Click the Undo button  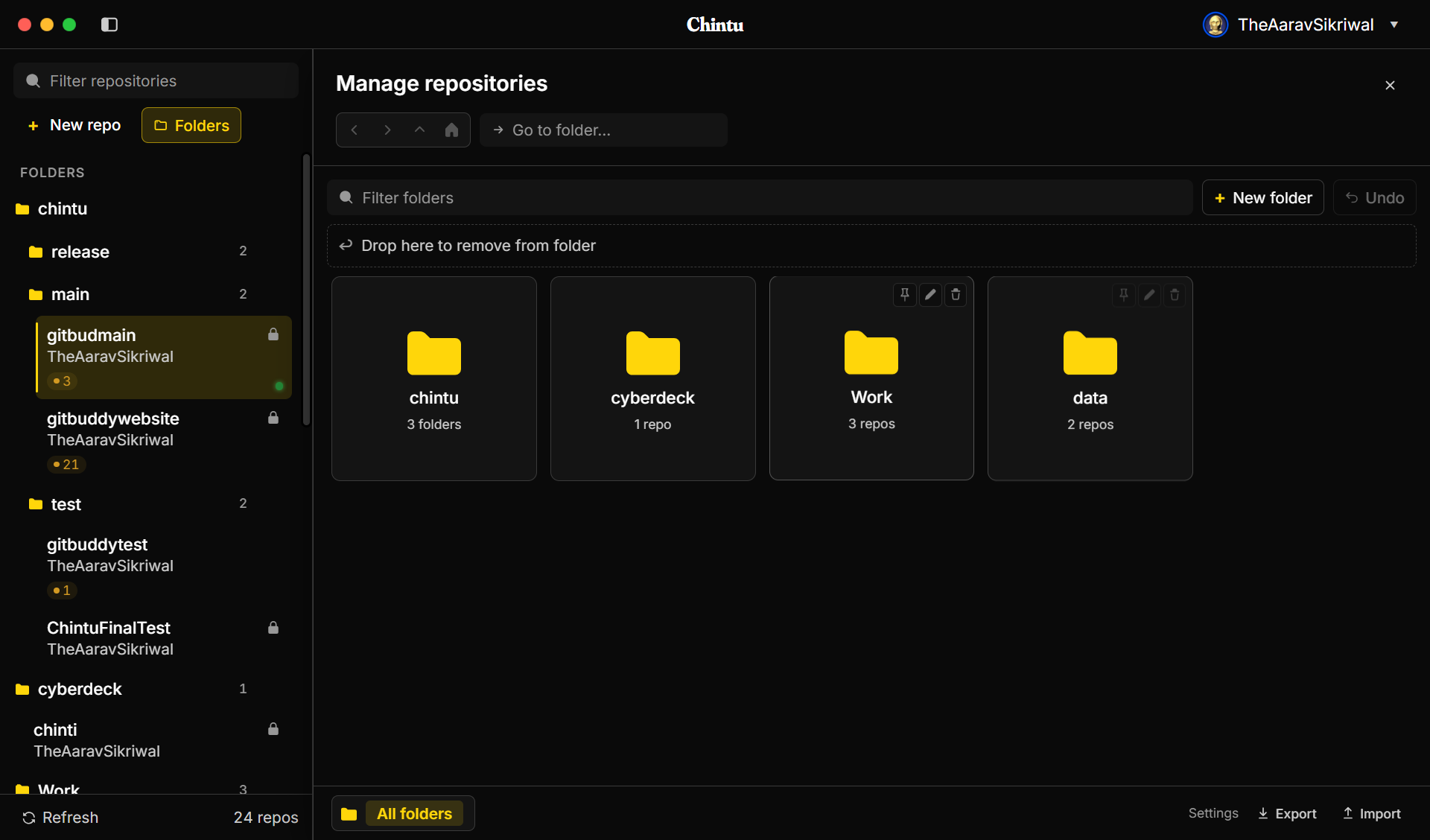click(1375, 197)
